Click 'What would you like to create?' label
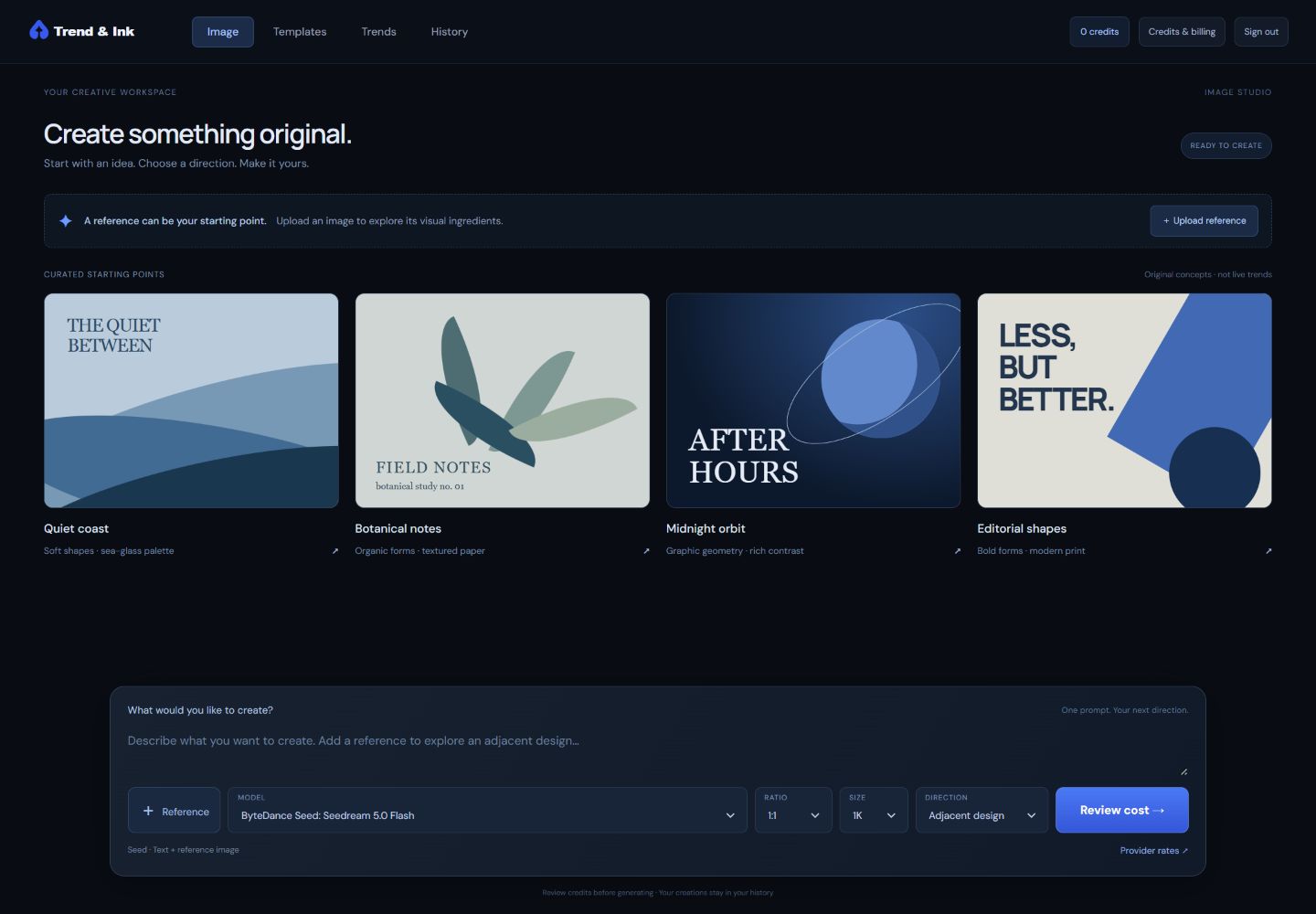This screenshot has height=914, width=1316. (x=200, y=710)
